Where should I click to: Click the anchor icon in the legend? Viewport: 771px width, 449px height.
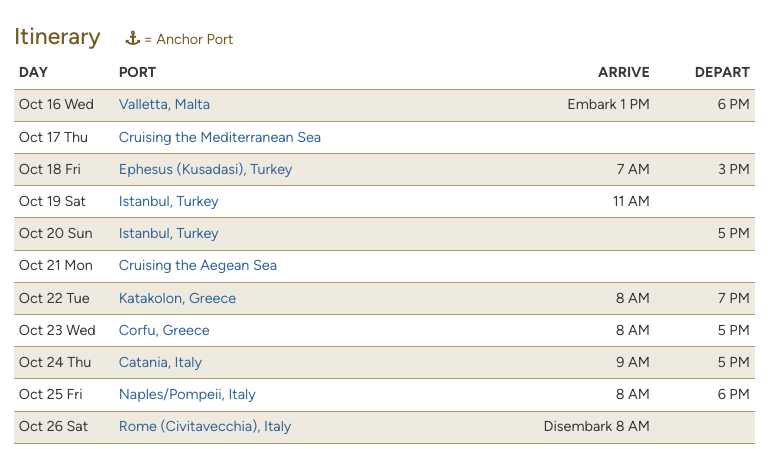(x=132, y=39)
